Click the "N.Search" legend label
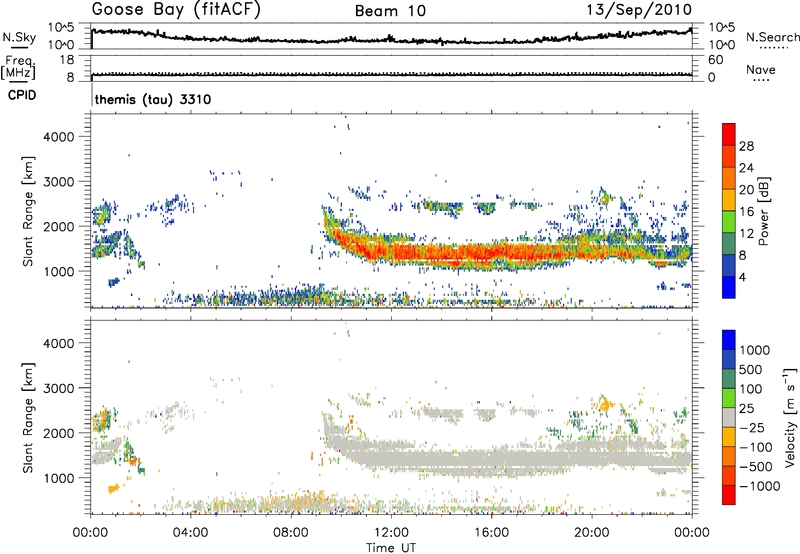The height and width of the screenshot is (554, 800). click(772, 37)
